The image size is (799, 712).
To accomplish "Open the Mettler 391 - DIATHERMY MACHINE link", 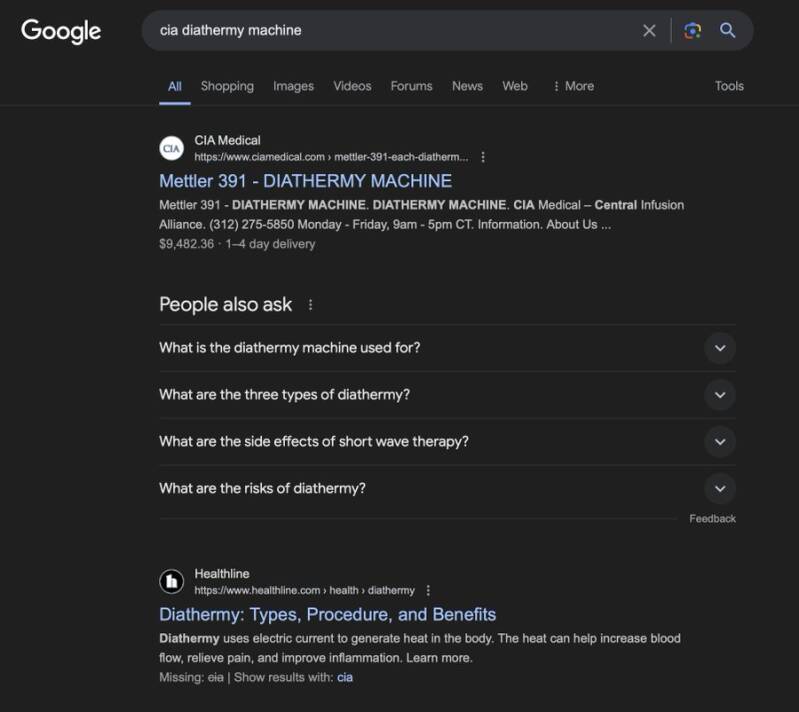I will click(305, 181).
